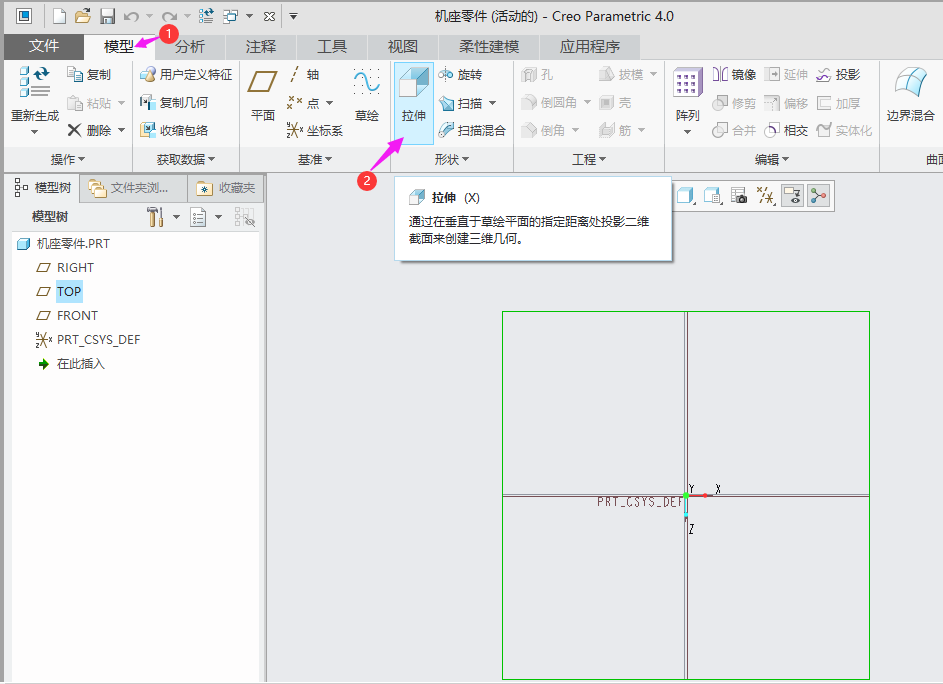Select the FRONT datum plane in model tree
This screenshot has width=943, height=684.
pos(77,315)
